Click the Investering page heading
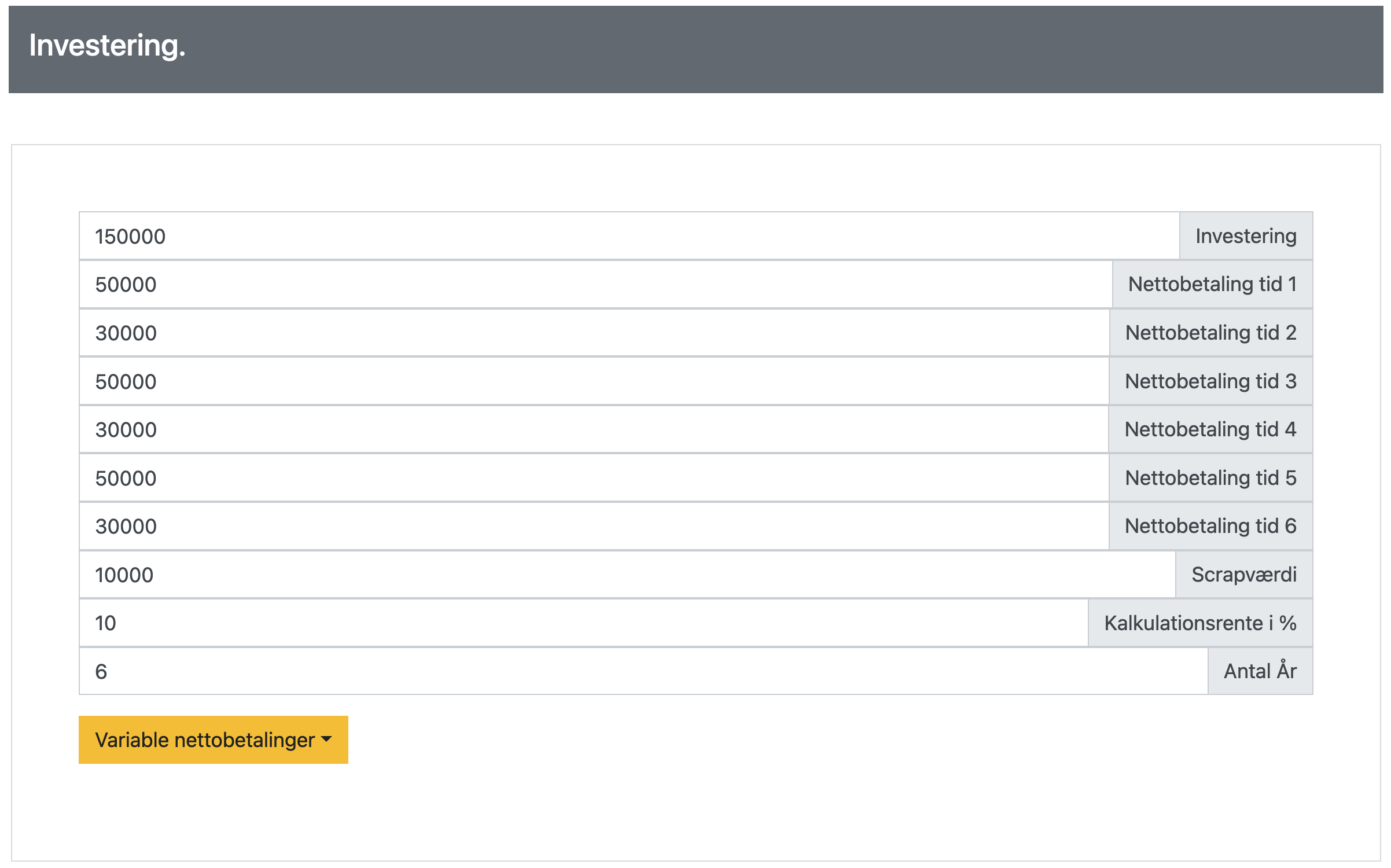 [107, 45]
